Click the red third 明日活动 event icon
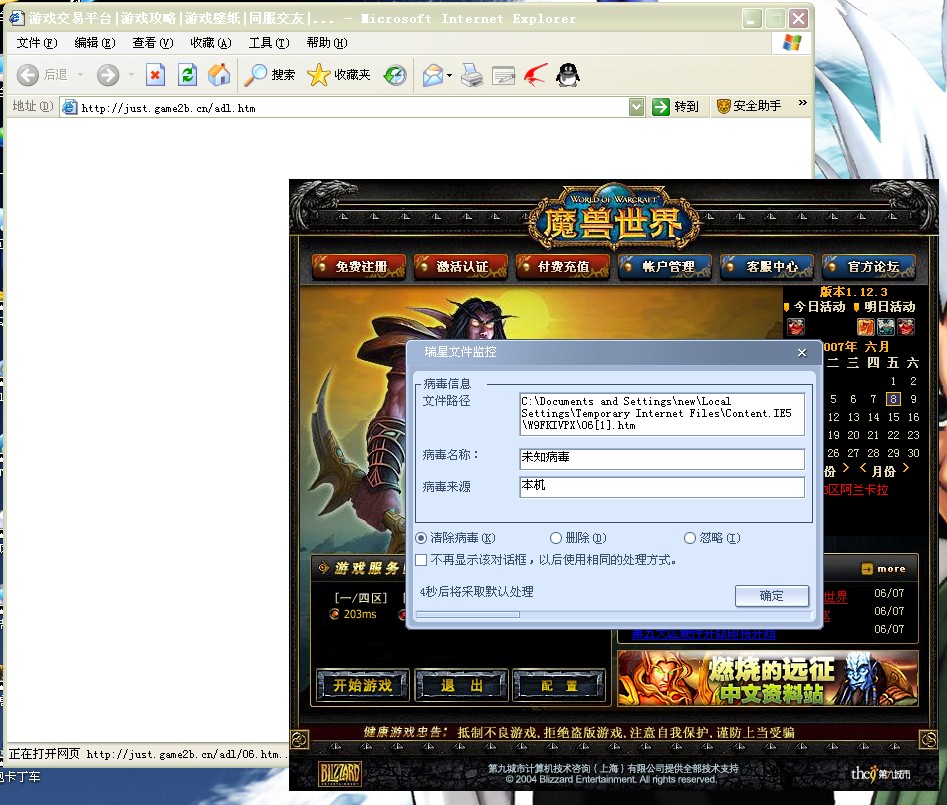This screenshot has width=947, height=805. (905, 327)
